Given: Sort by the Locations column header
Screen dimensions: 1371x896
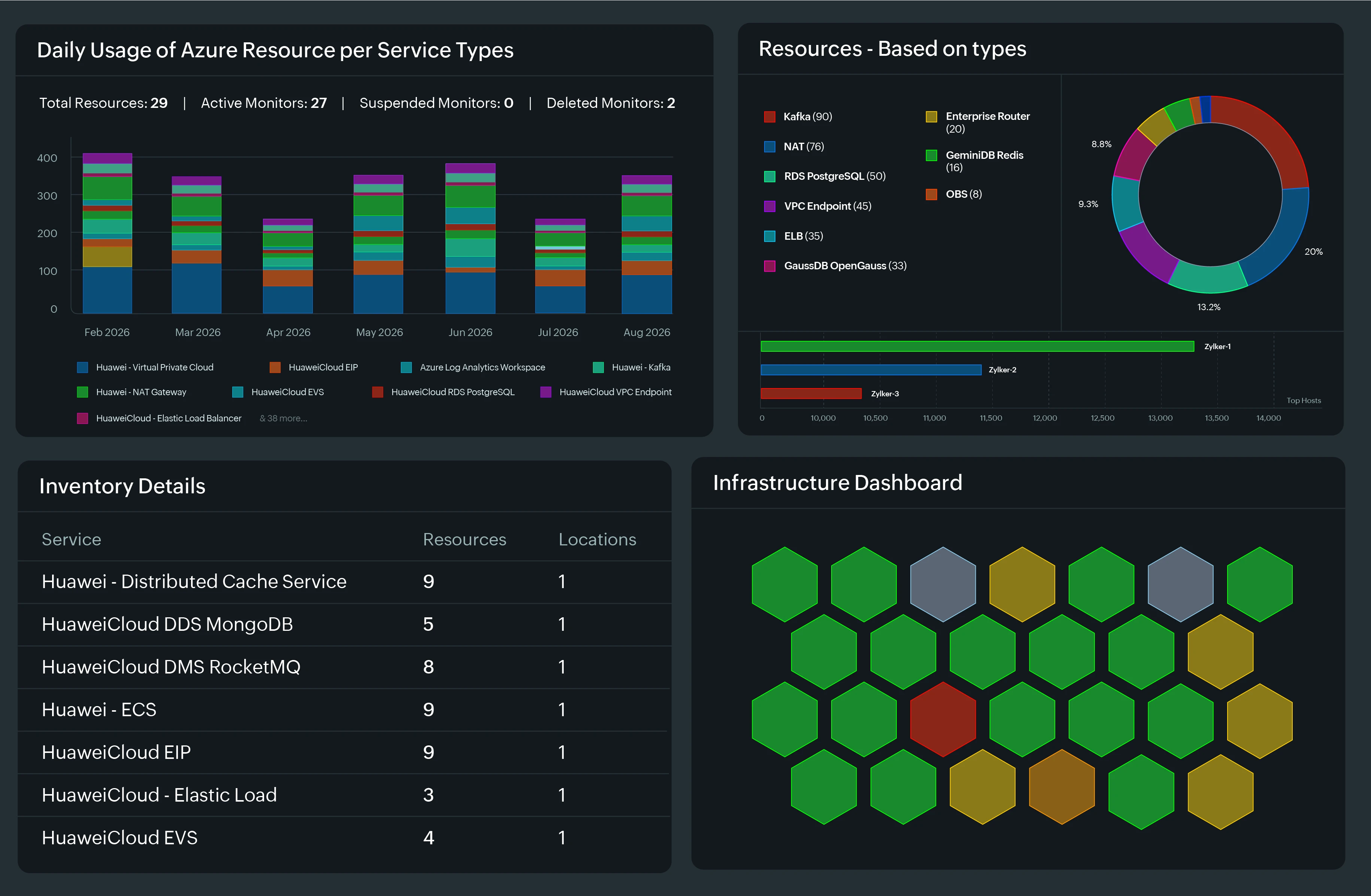Looking at the screenshot, I should [597, 540].
